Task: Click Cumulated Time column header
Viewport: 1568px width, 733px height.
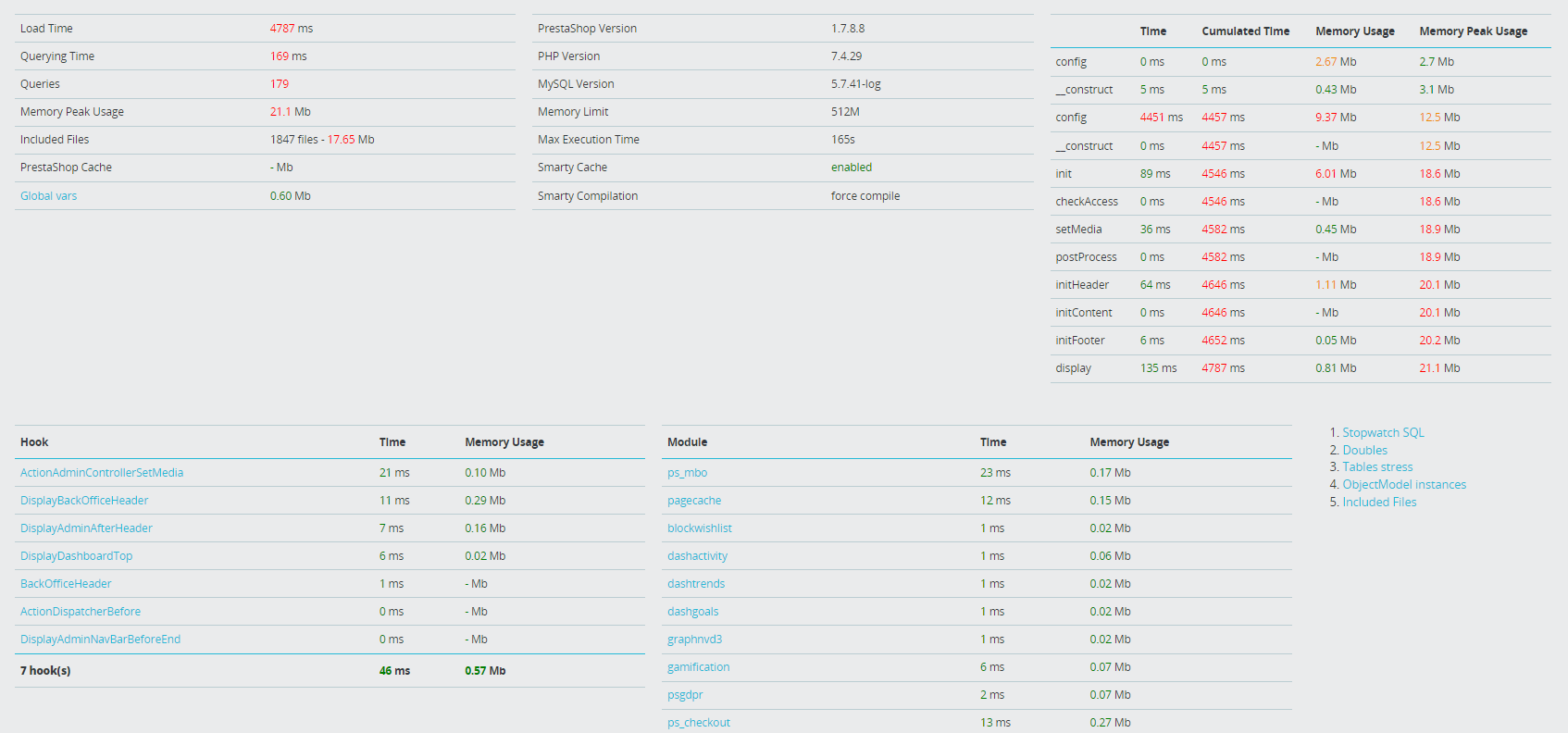Action: (x=1245, y=31)
